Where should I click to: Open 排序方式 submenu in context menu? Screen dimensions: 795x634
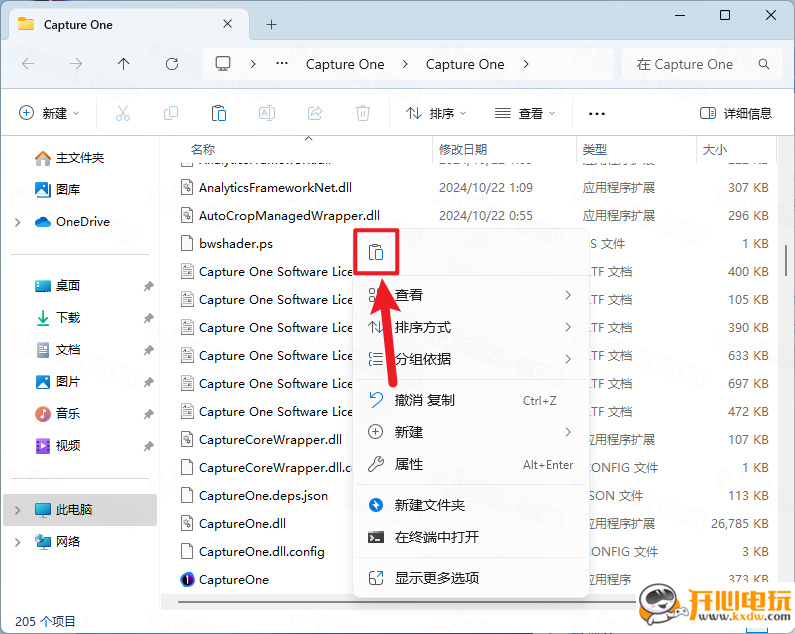pyautogui.click(x=471, y=327)
